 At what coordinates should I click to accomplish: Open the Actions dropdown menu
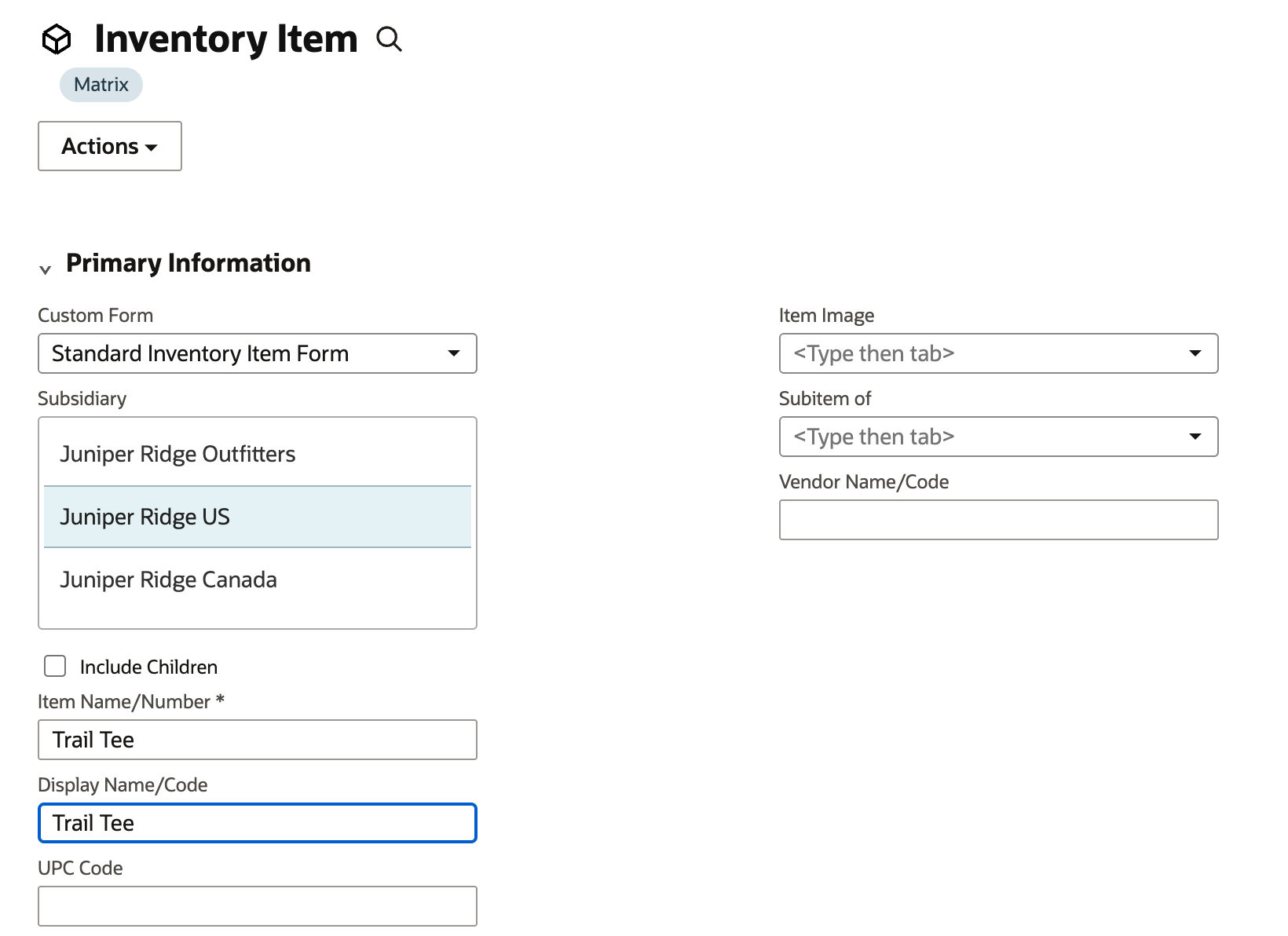tap(110, 146)
